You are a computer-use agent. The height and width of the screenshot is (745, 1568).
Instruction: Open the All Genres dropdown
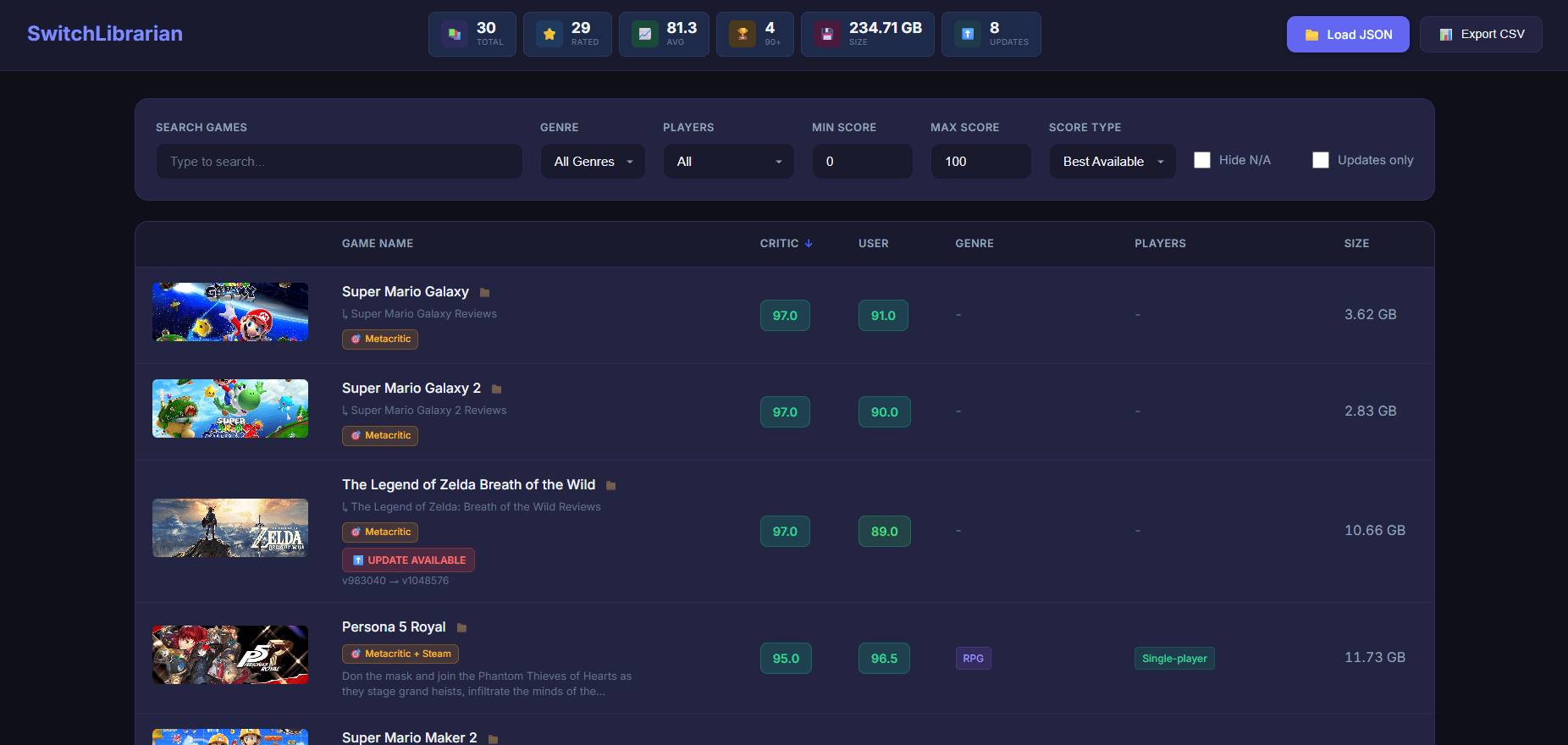[593, 162]
